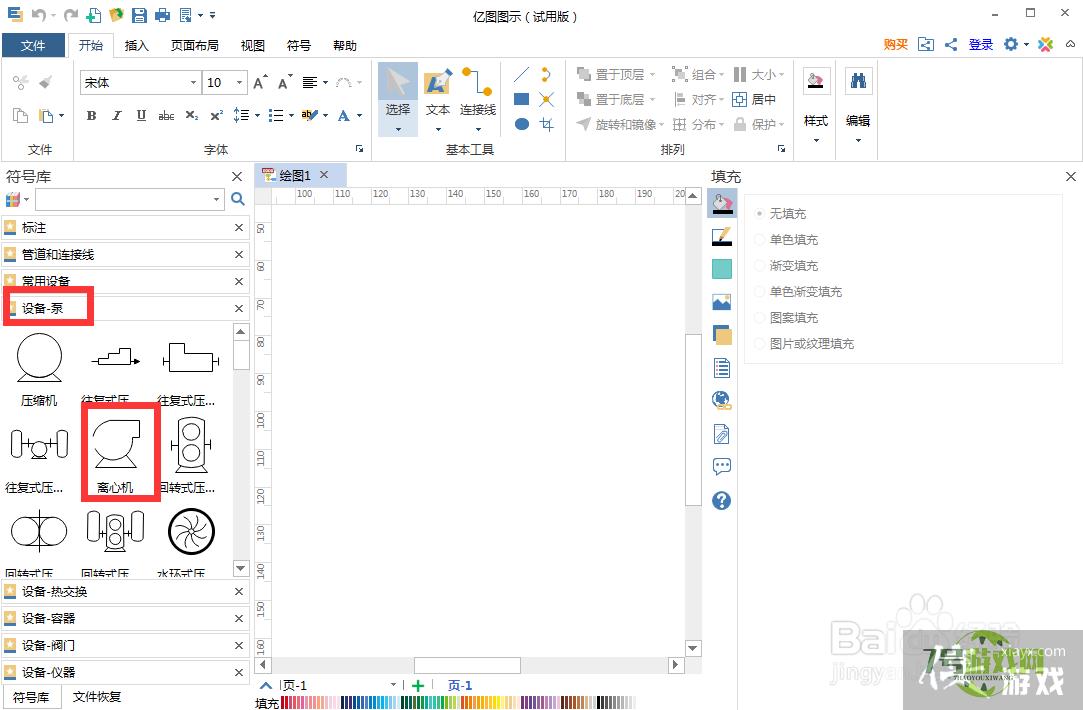This screenshot has height=710, width=1083.
Task: Click the 登录 link
Action: point(981,44)
